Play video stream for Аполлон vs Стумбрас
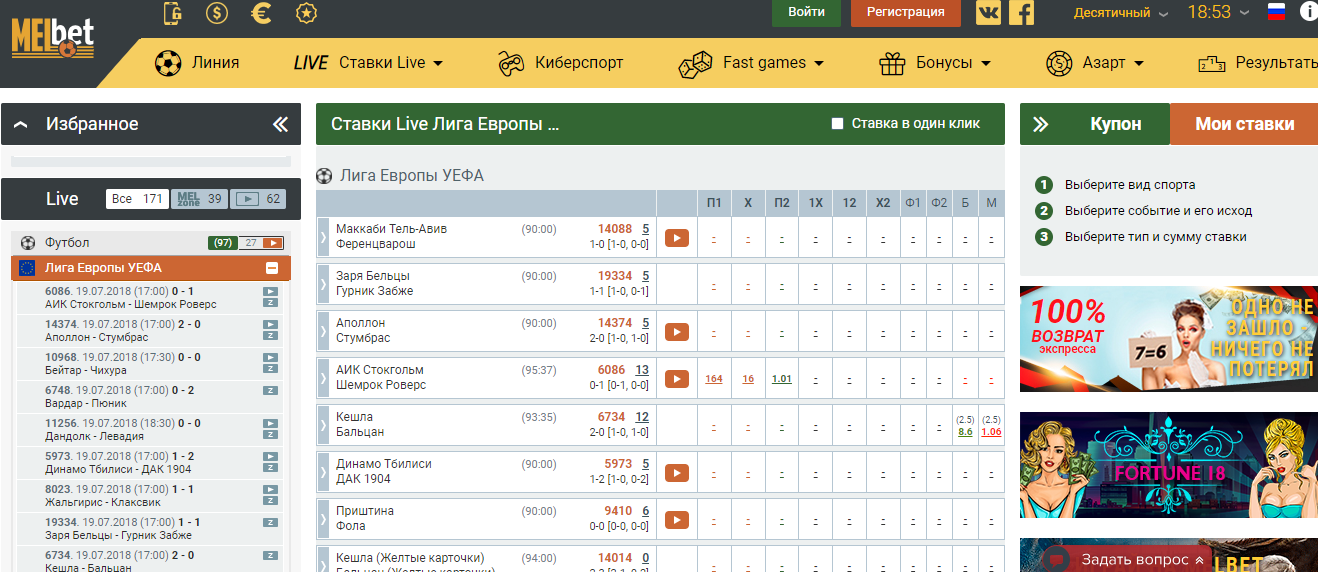Viewport: 1318px width, 572px height. point(677,332)
